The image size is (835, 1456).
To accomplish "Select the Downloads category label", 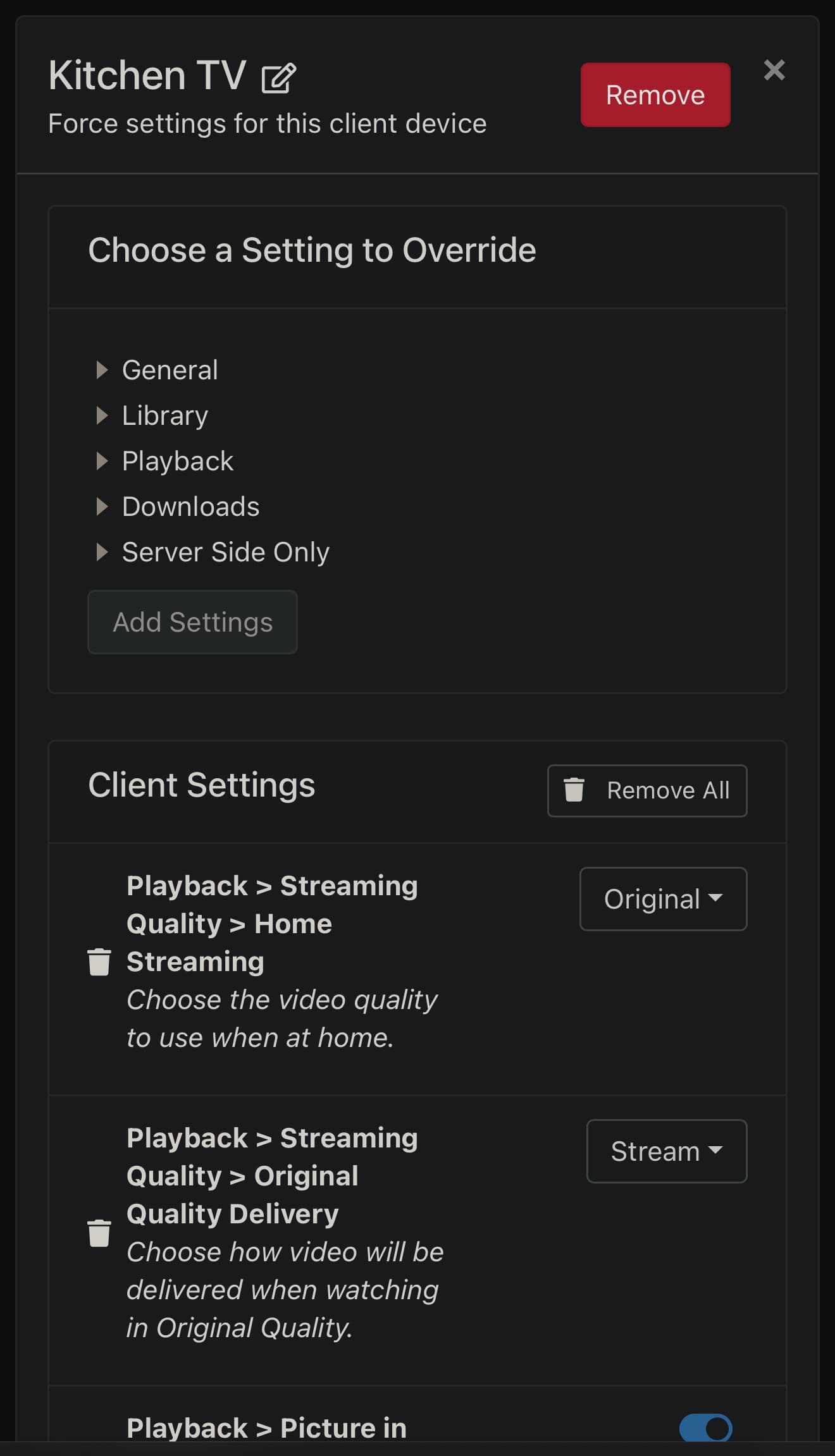I will [x=190, y=506].
